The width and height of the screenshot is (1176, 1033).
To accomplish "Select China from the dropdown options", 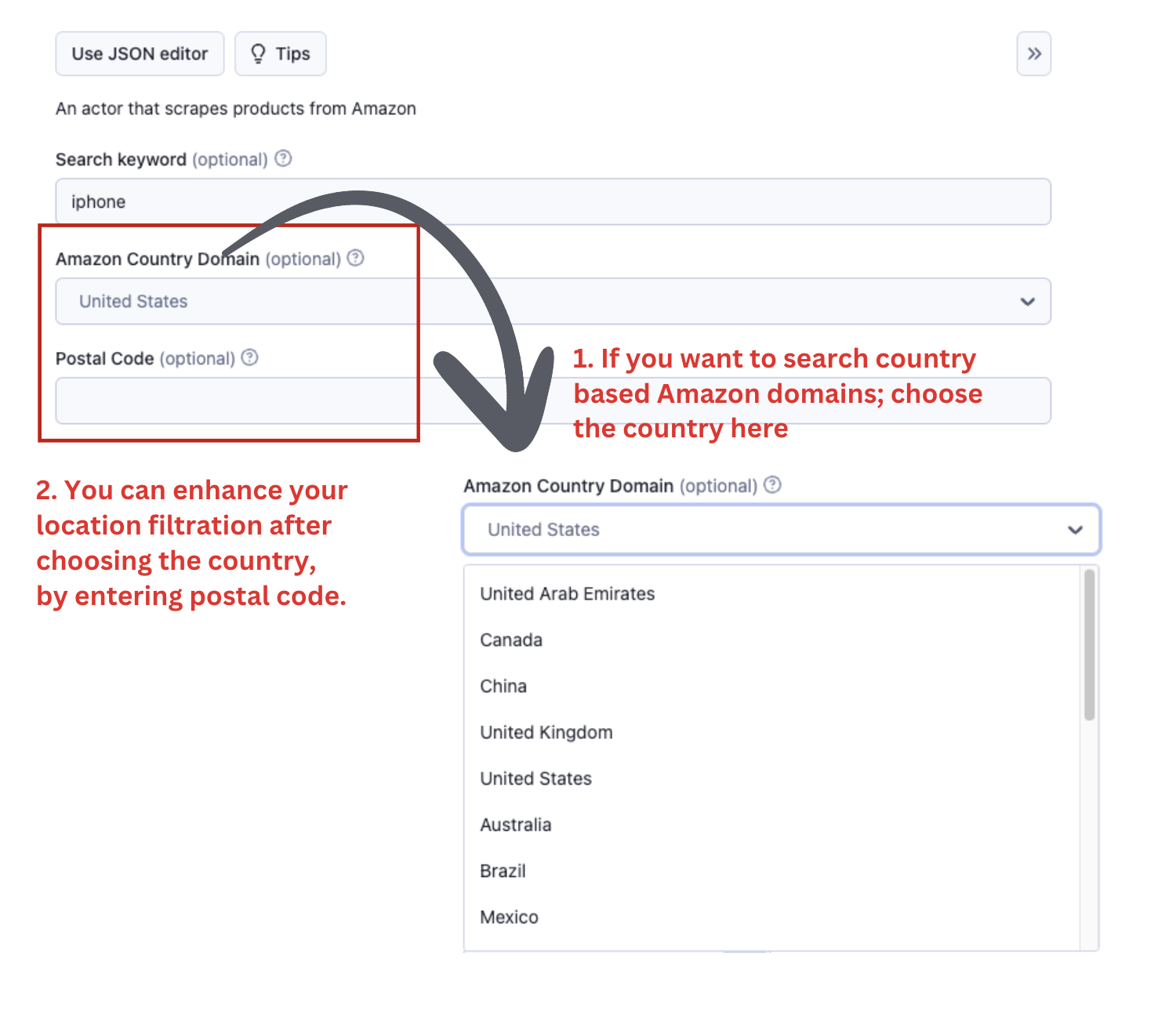I will click(503, 687).
